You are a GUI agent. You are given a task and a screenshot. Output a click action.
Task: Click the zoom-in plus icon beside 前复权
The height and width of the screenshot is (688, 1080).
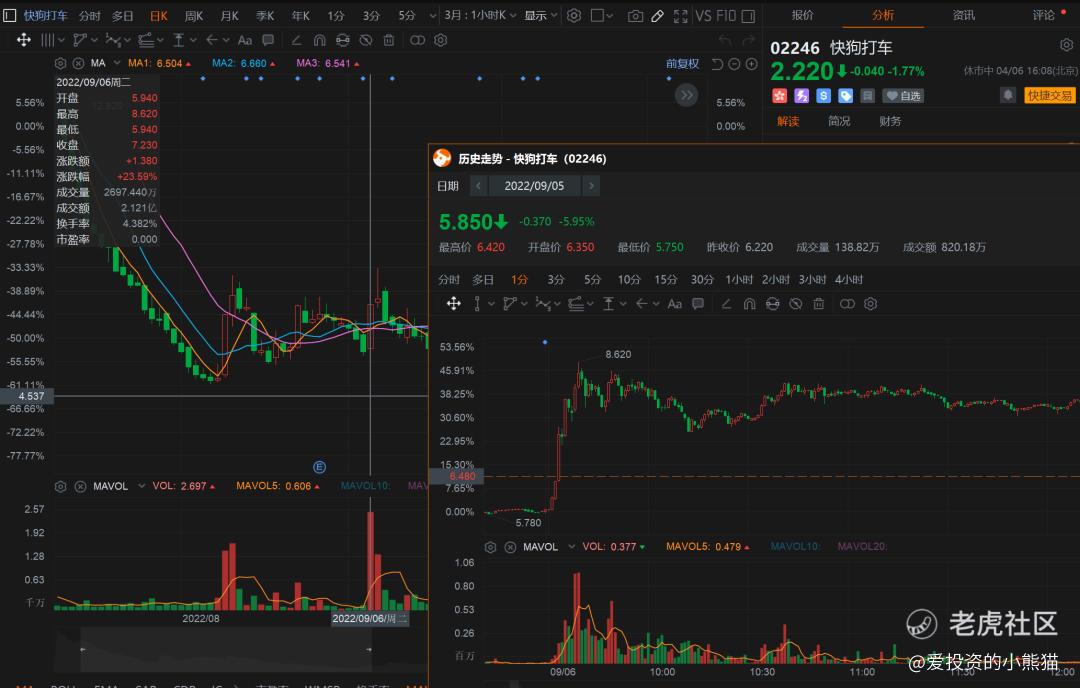[751, 64]
